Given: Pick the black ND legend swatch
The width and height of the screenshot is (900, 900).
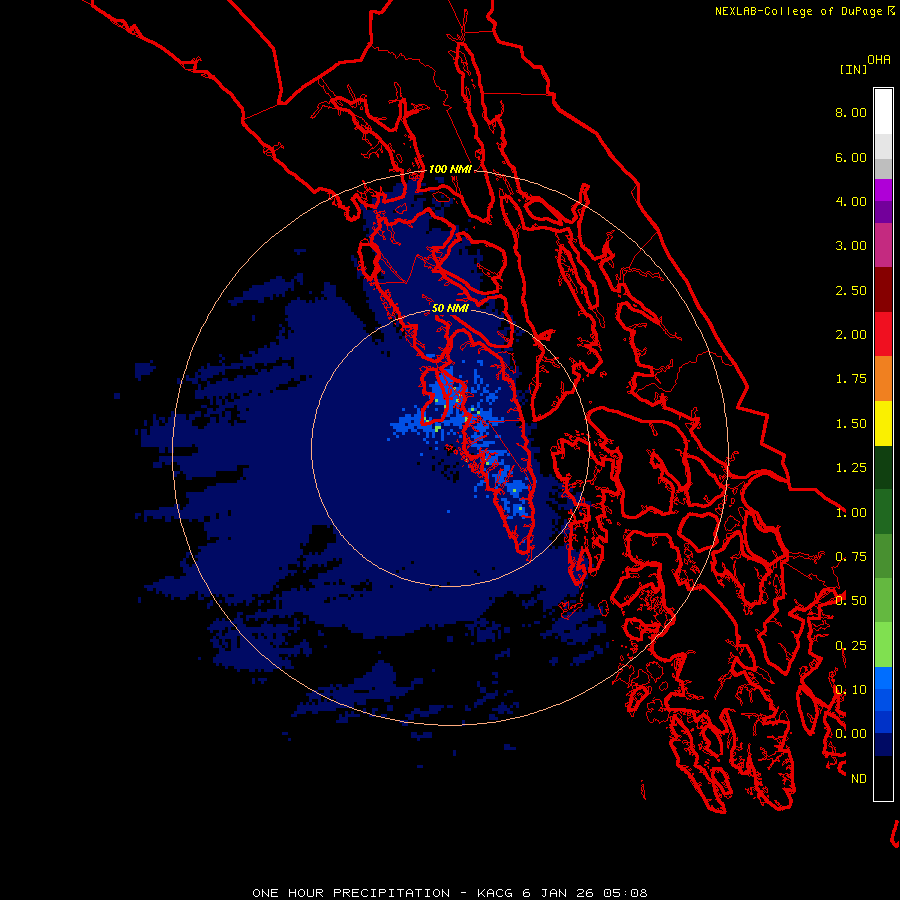Looking at the screenshot, I should point(883,778).
